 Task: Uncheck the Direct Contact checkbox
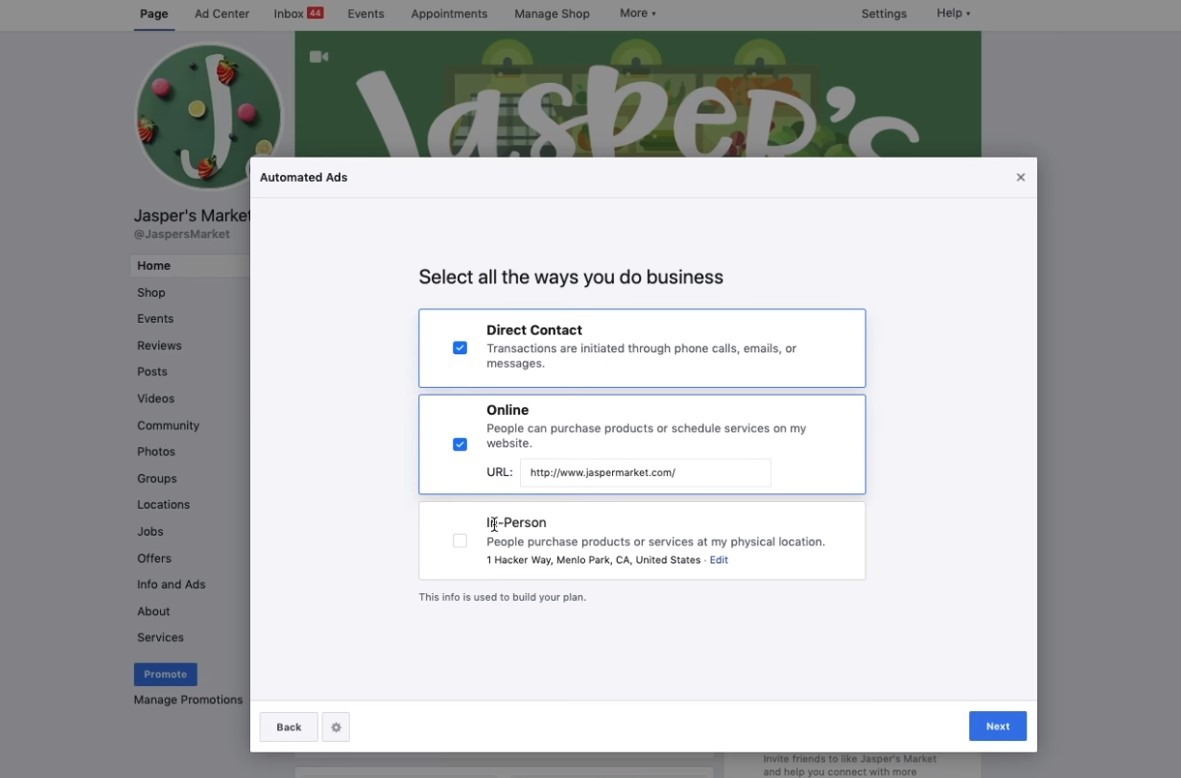(x=459, y=348)
